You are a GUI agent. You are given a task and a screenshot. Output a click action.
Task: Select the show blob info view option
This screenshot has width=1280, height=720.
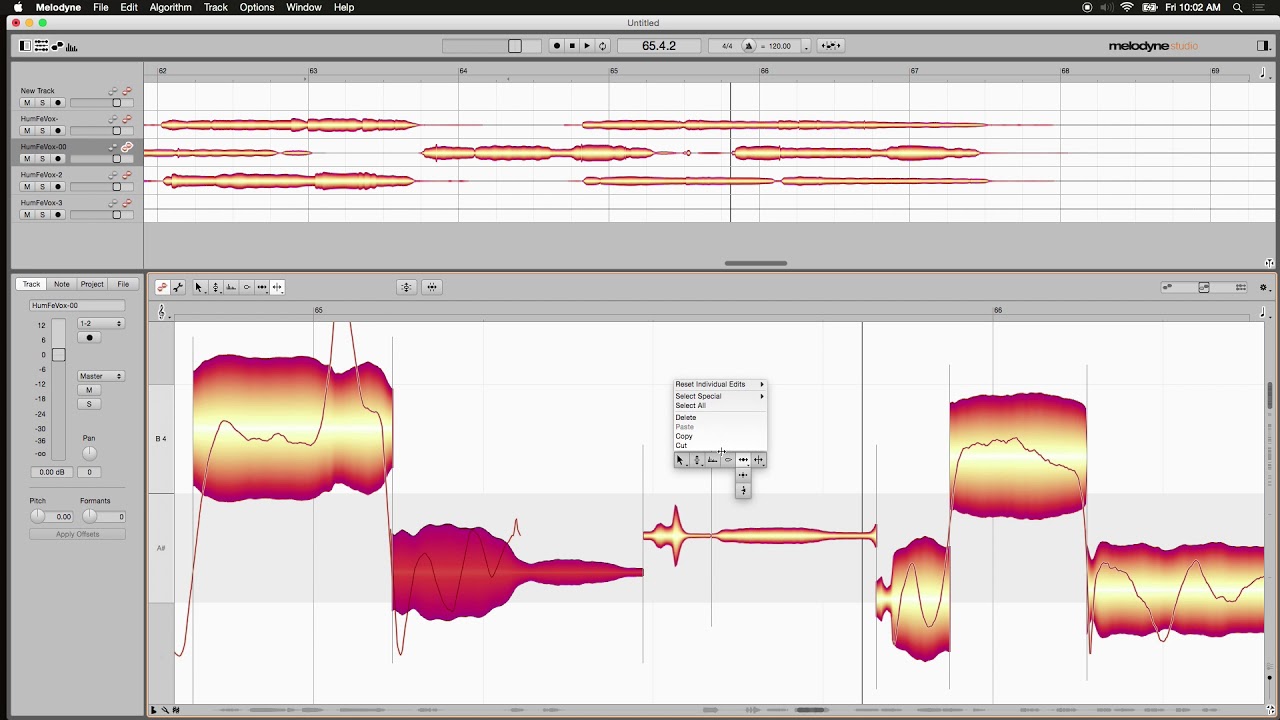[x=1204, y=288]
